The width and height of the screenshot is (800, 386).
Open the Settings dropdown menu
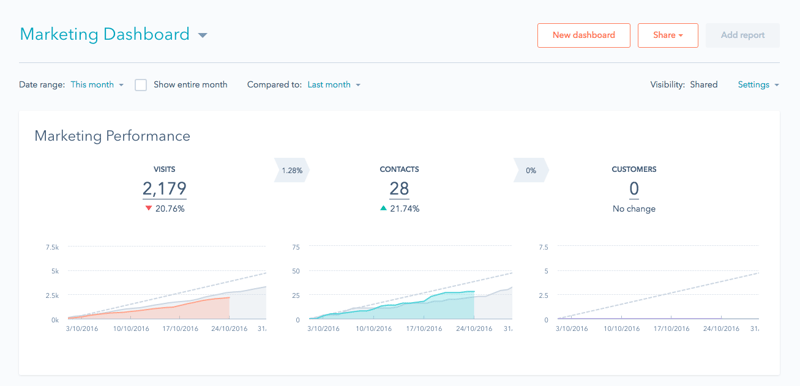758,85
